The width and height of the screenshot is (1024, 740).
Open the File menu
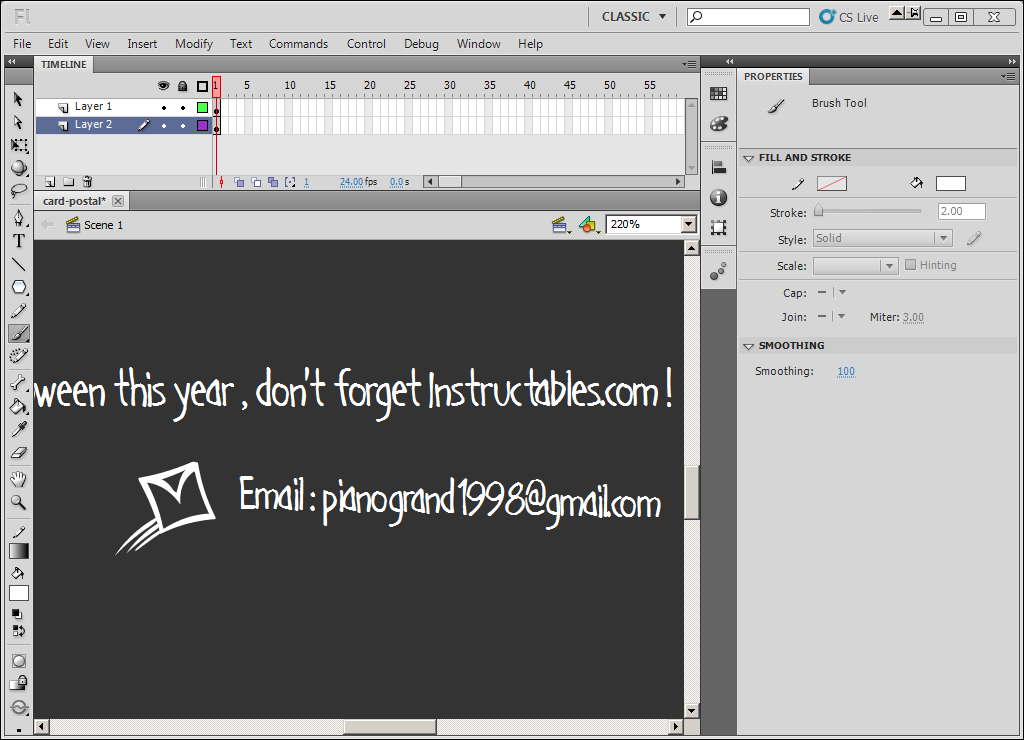point(22,44)
